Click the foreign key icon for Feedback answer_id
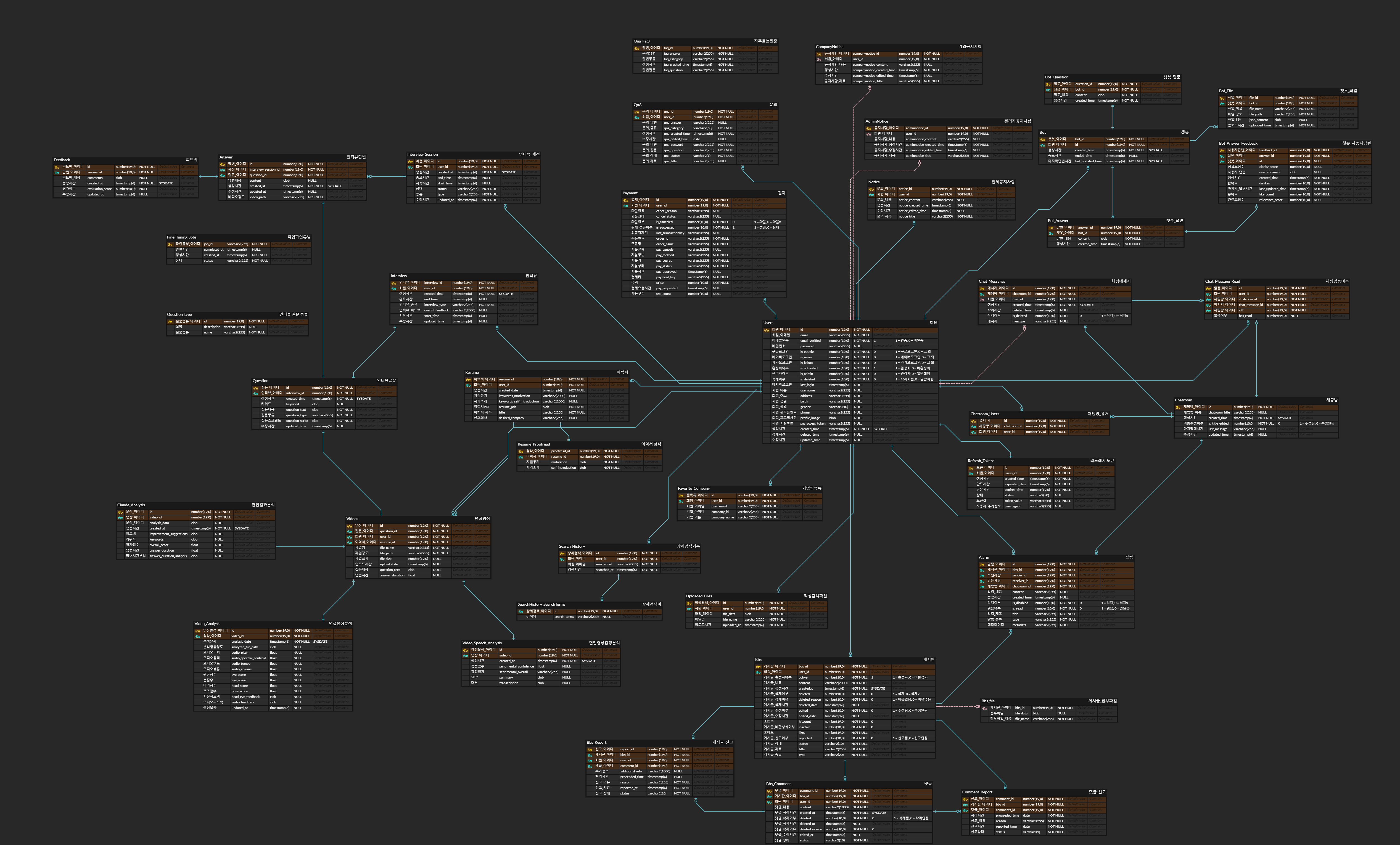1400x845 pixels. (x=57, y=173)
